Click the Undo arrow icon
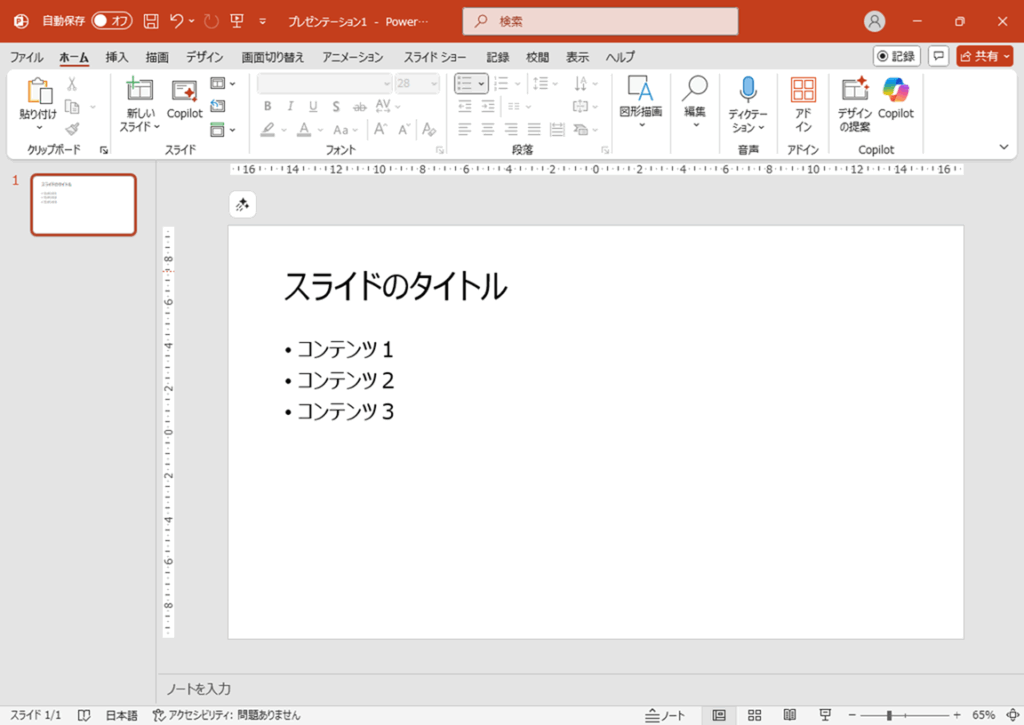The image size is (1024, 725). click(x=177, y=21)
